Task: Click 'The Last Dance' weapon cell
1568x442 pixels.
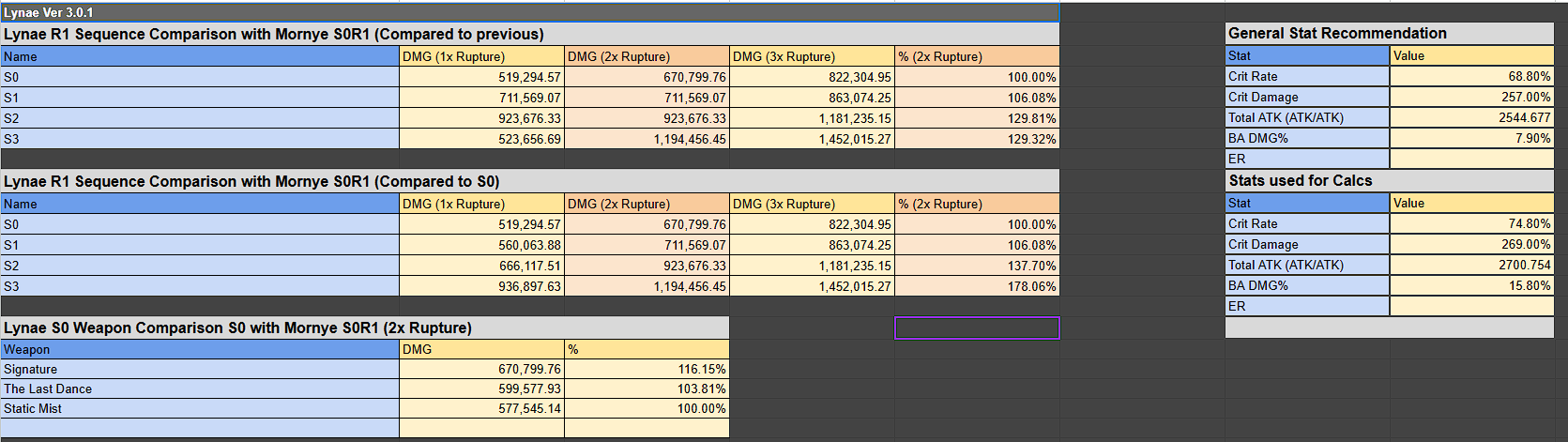Action: pos(200,389)
